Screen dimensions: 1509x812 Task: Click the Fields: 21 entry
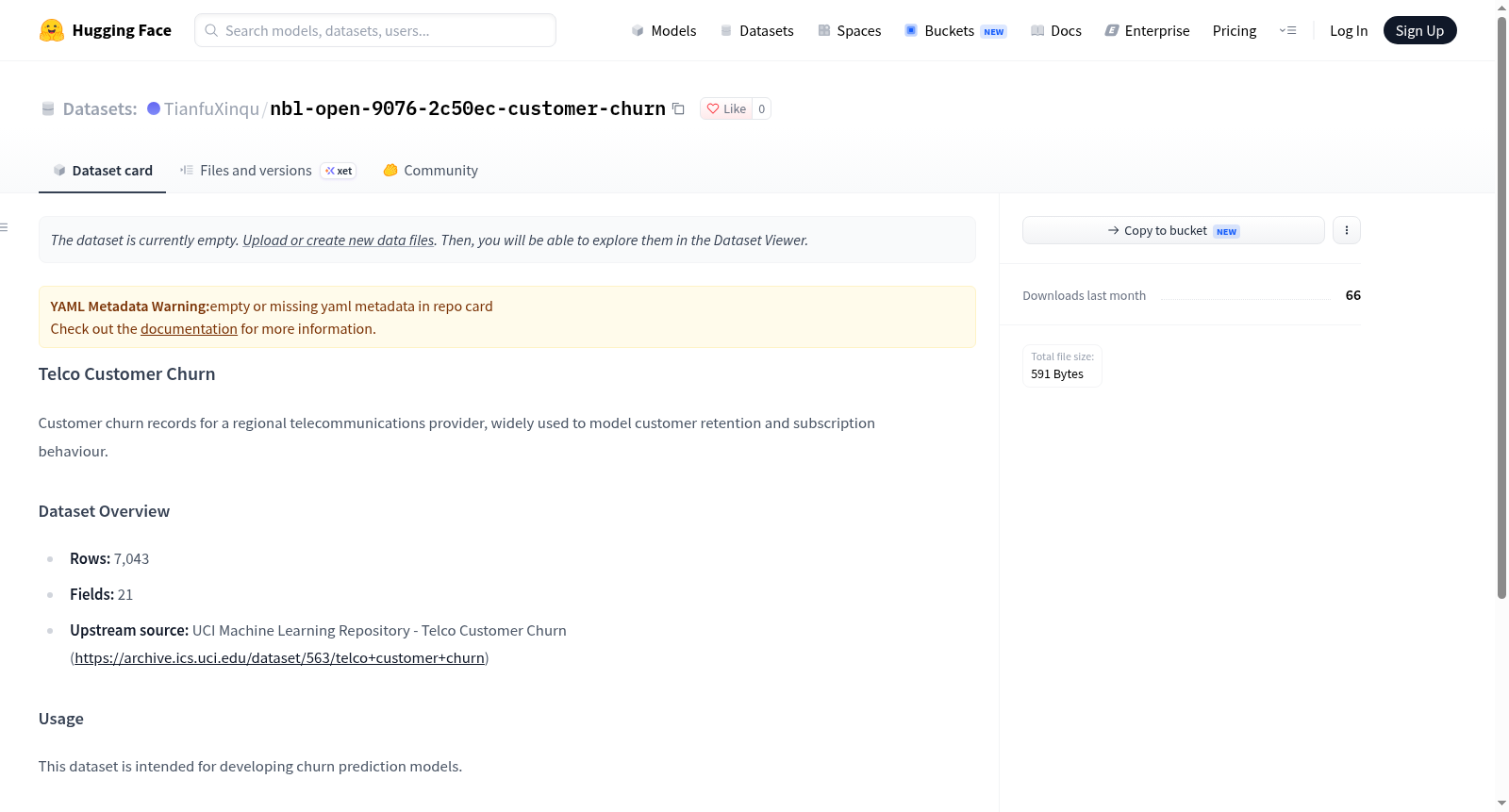pos(101,595)
